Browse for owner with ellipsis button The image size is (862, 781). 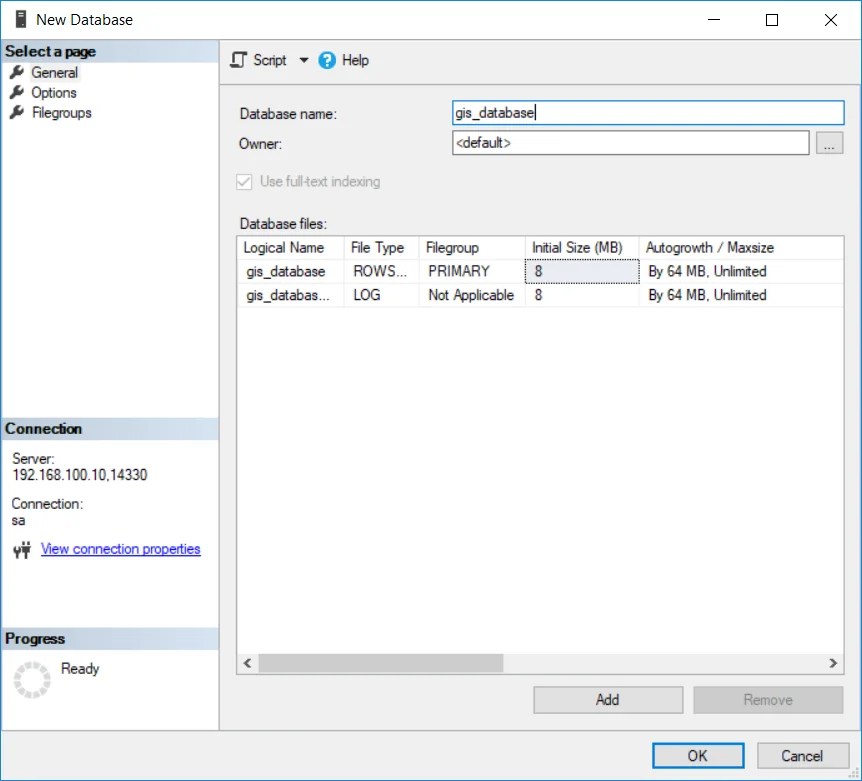pyautogui.click(x=830, y=143)
